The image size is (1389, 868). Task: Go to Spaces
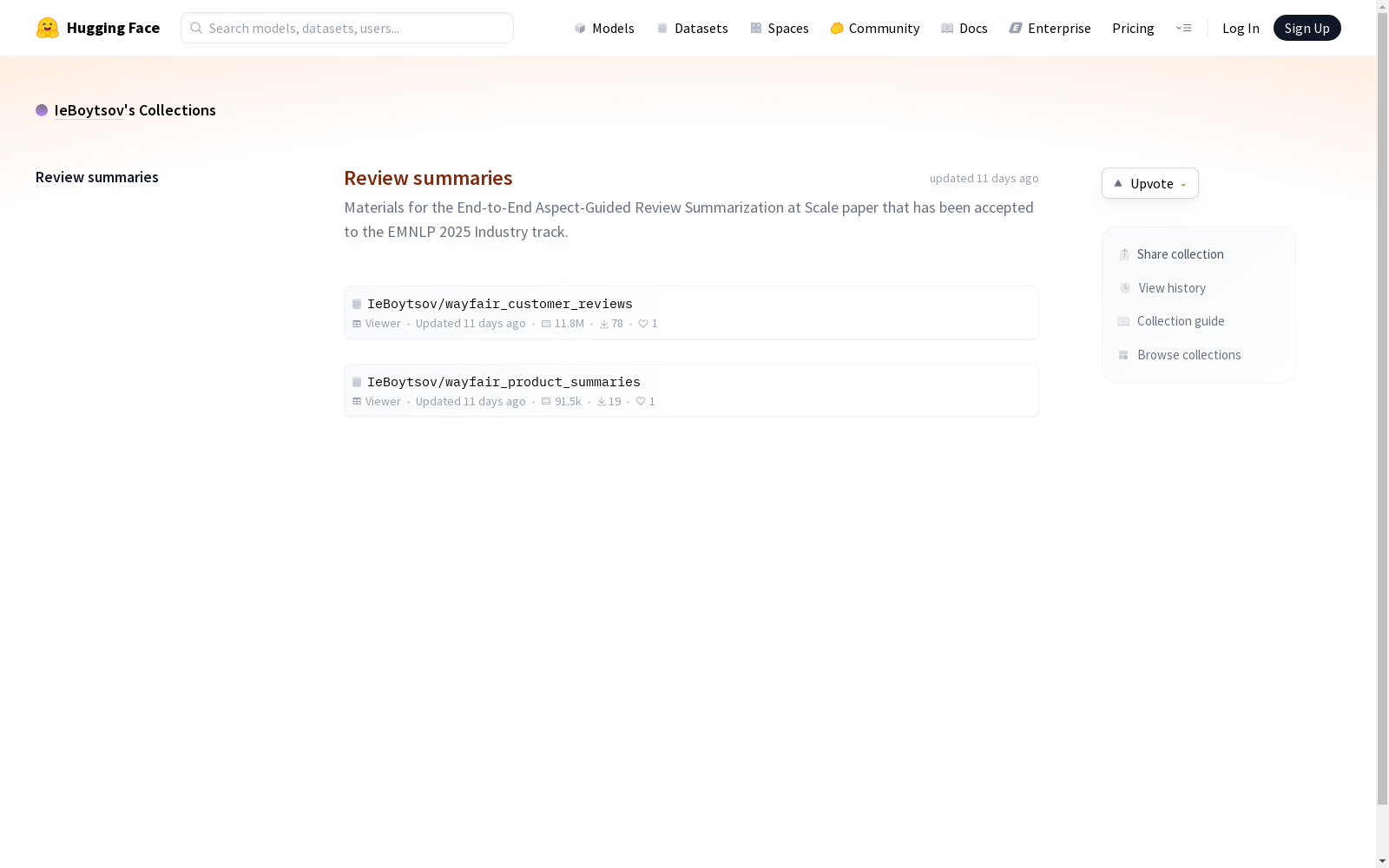(780, 28)
